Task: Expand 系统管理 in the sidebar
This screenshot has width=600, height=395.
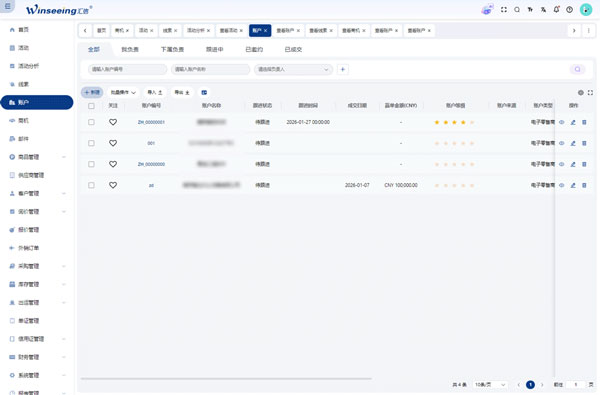Action: click(x=36, y=375)
